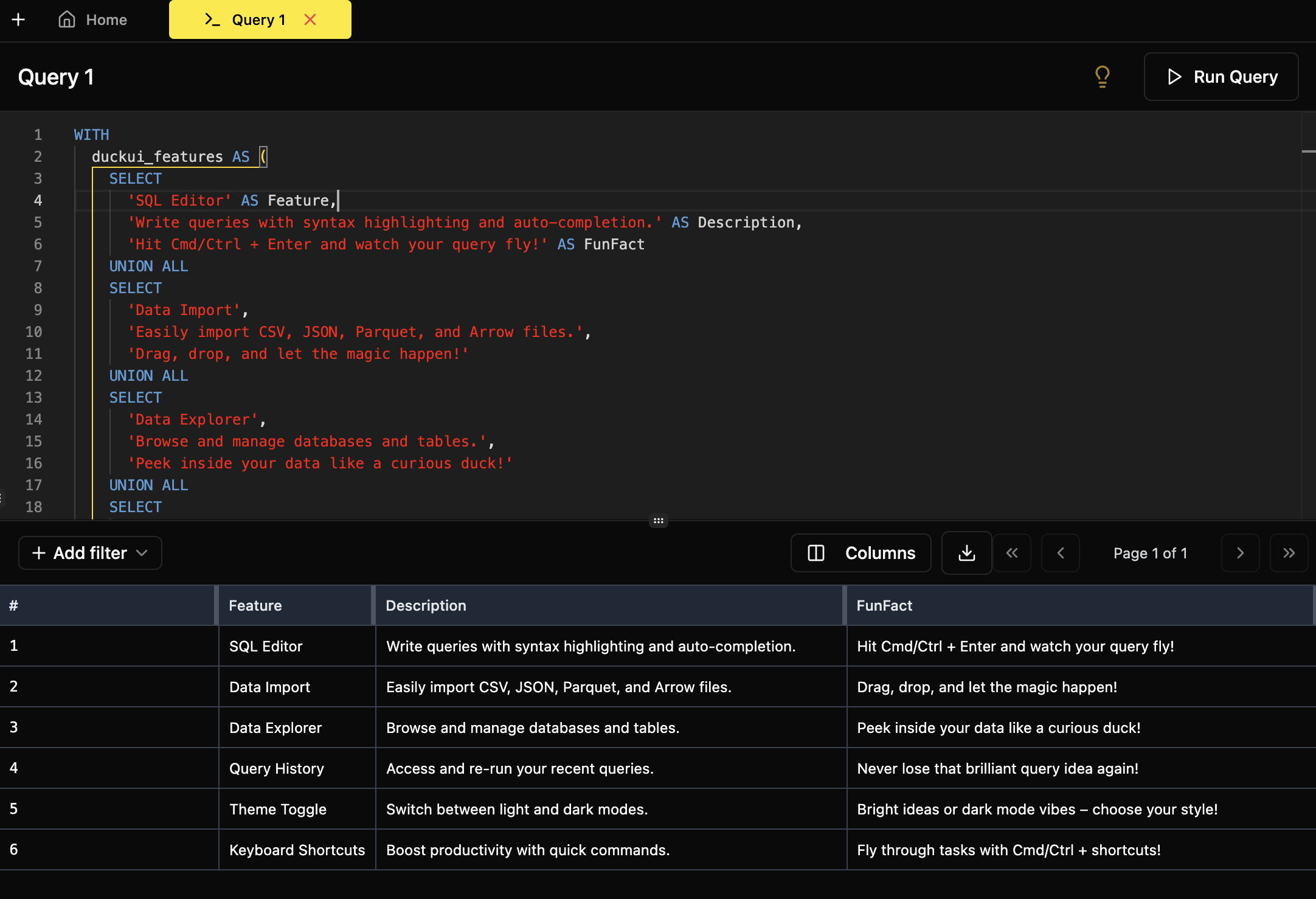Click 'Bright ideas or dark mode vibes' cell
1316x899 pixels.
(x=1081, y=809)
